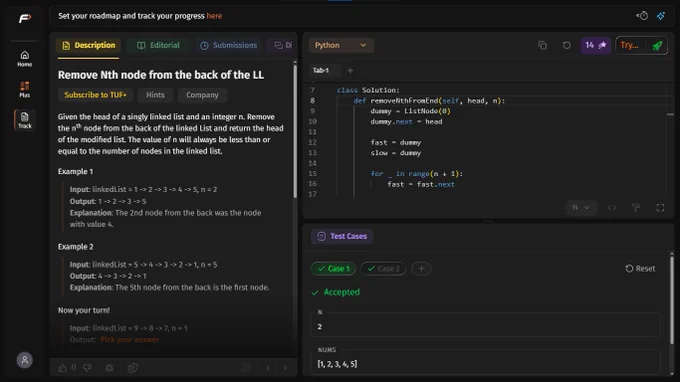Click Subscribe to TUF+ button
The height and width of the screenshot is (382, 680).
pos(95,95)
